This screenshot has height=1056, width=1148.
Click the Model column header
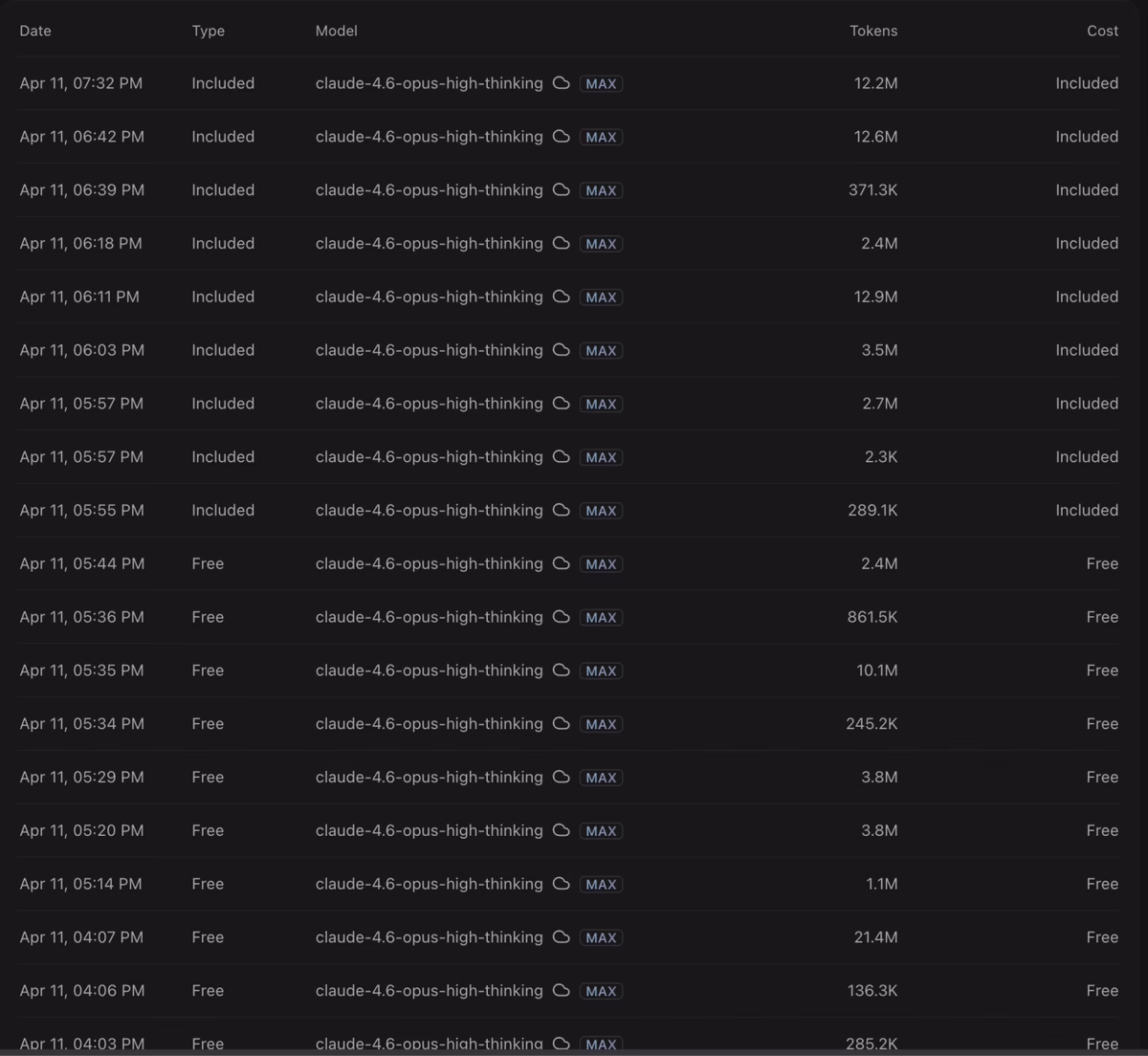coord(337,31)
